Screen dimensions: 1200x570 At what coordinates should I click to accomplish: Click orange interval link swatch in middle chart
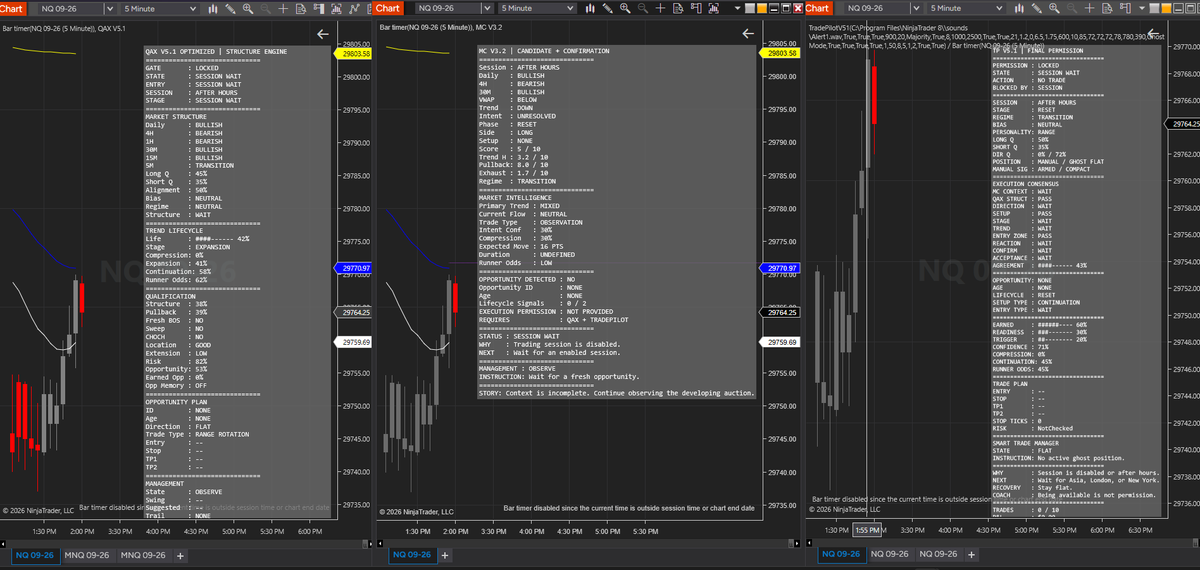(762, 9)
